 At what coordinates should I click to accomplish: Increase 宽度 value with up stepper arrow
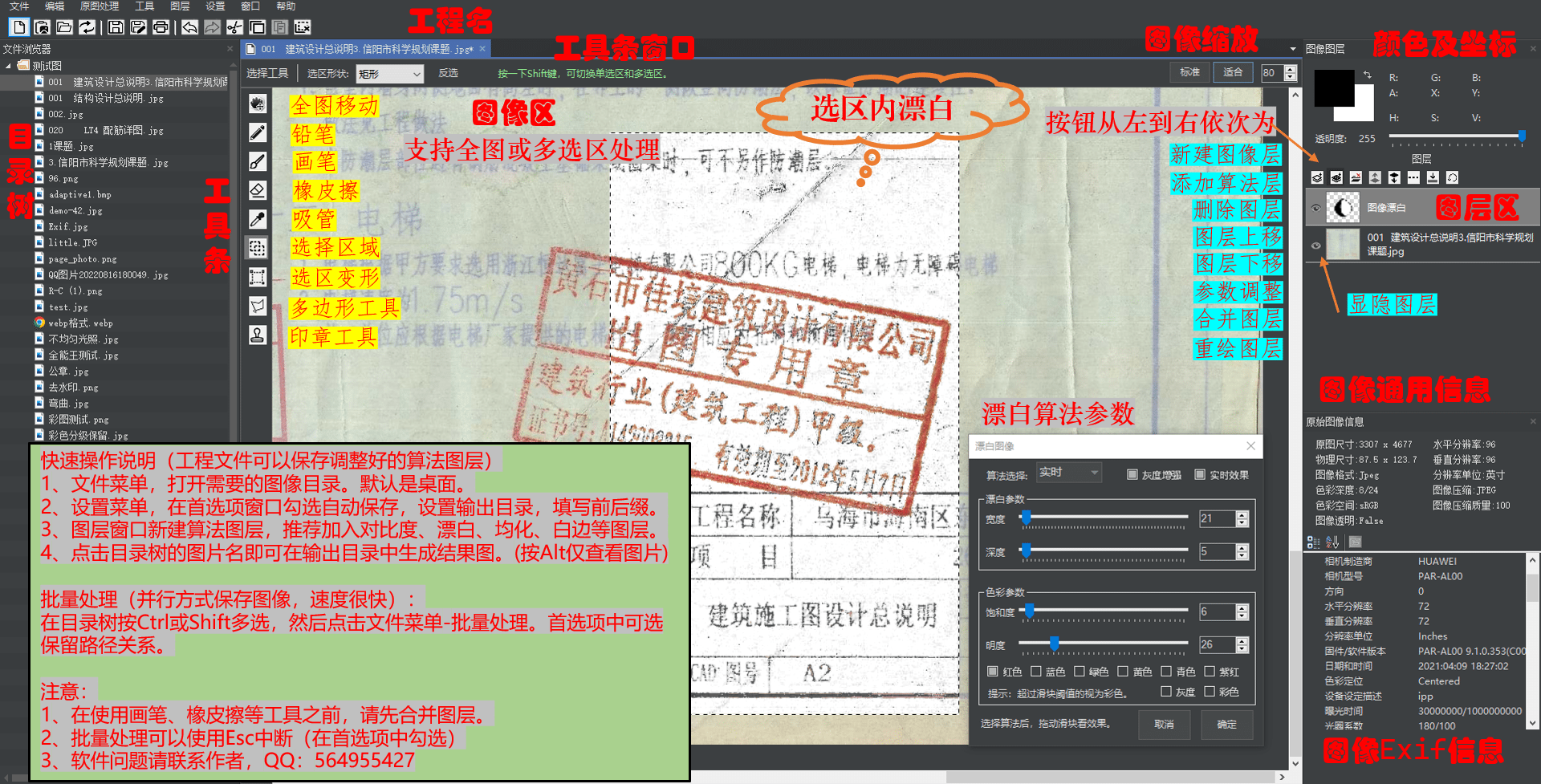1242,514
